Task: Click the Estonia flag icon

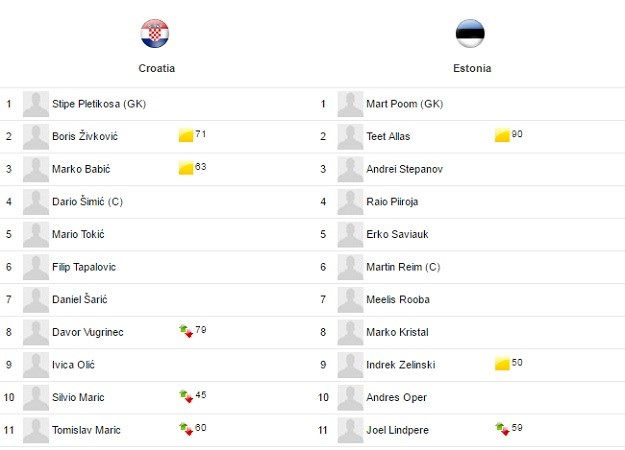Action: coord(470,33)
